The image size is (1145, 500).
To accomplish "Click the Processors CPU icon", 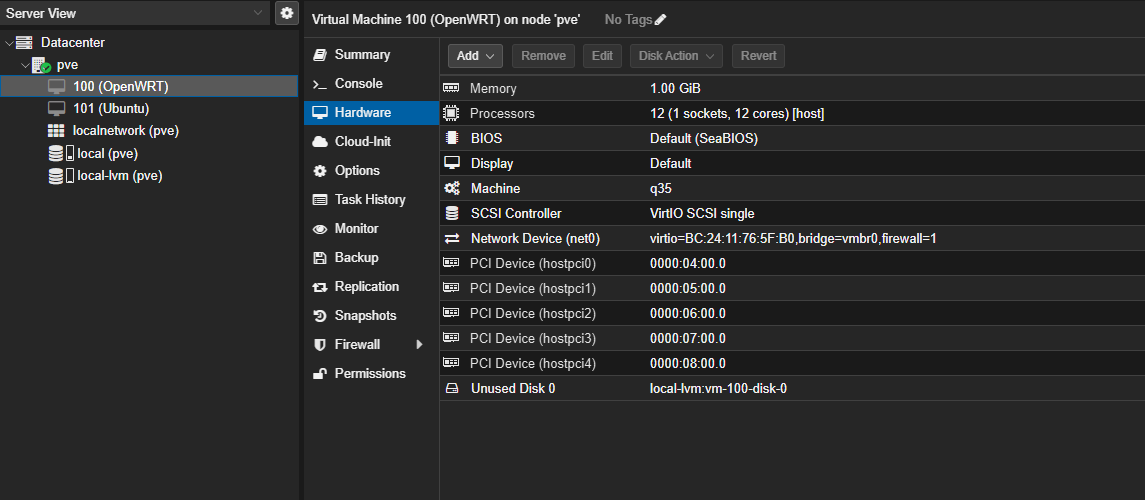I will (451, 113).
